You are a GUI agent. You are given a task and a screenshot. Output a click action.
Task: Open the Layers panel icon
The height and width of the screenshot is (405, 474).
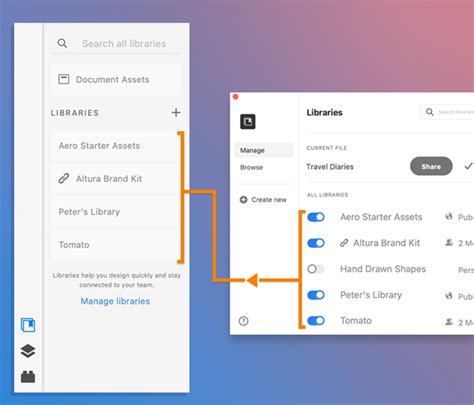pos(28,351)
